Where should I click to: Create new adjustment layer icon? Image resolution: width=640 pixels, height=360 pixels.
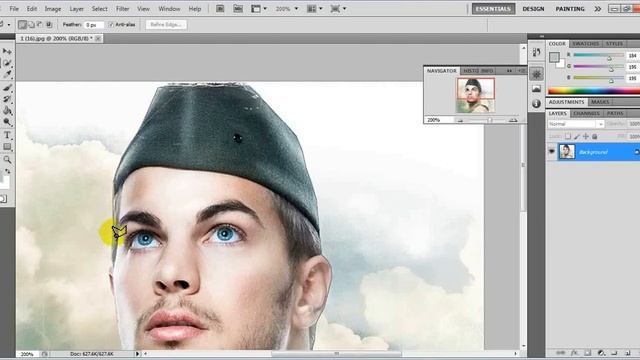pos(601,353)
